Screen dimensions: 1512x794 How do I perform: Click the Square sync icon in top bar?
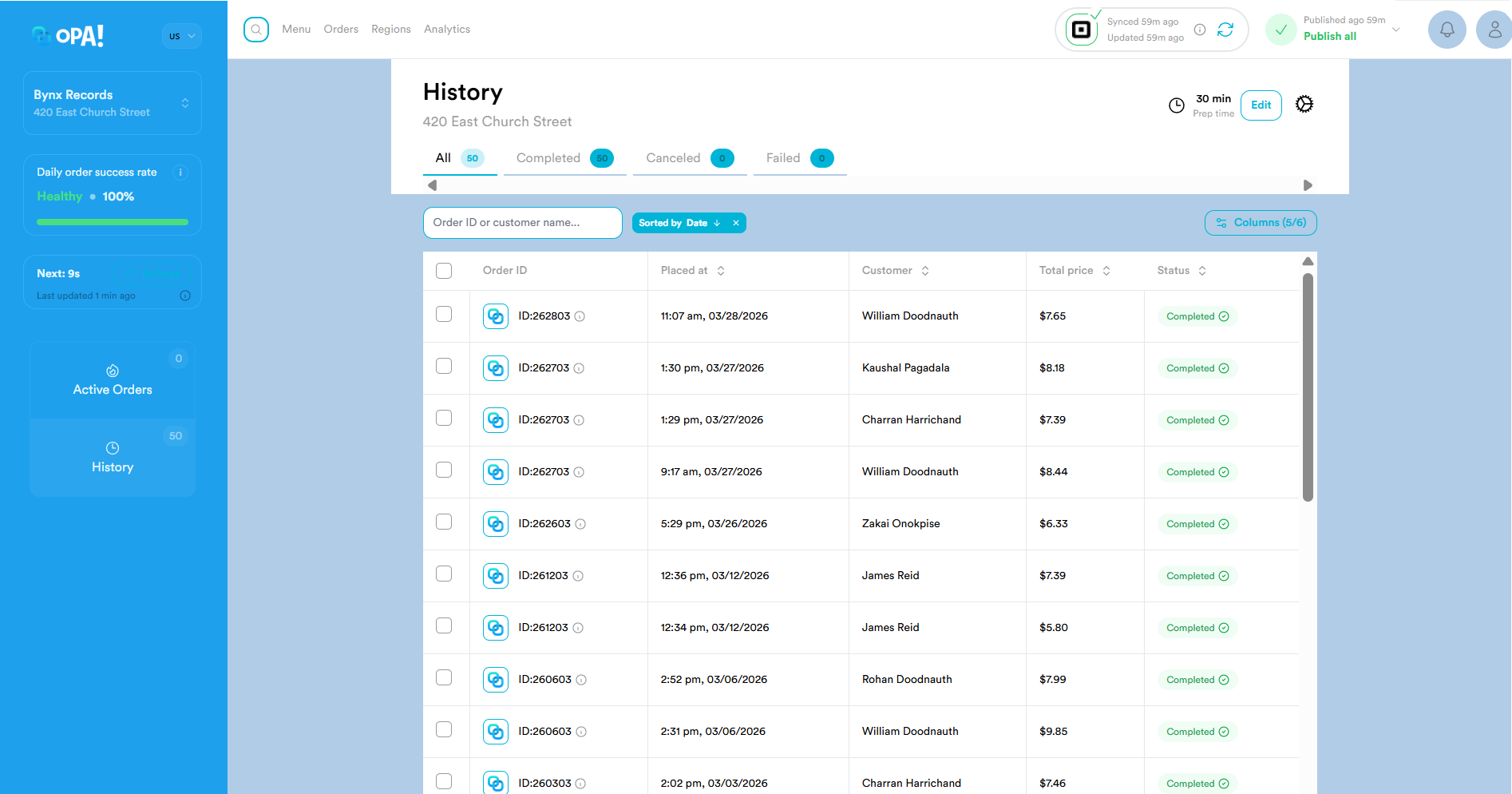[x=1081, y=30]
